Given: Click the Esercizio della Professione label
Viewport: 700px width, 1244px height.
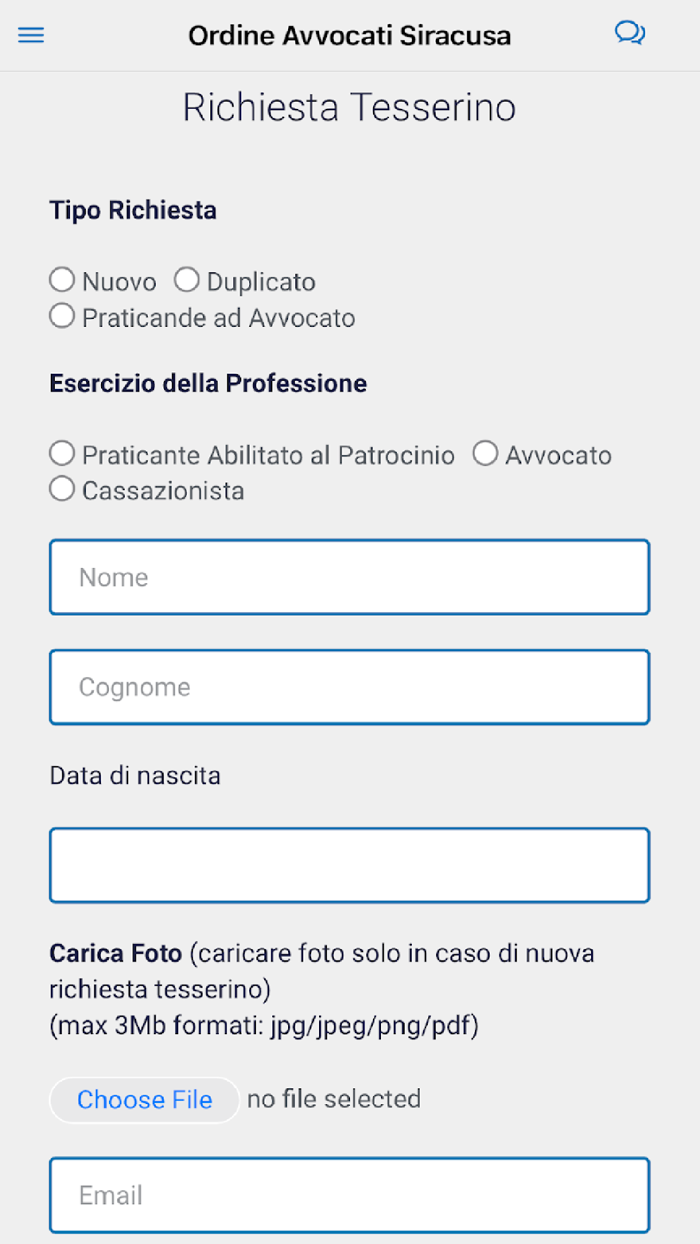Looking at the screenshot, I should (x=208, y=383).
